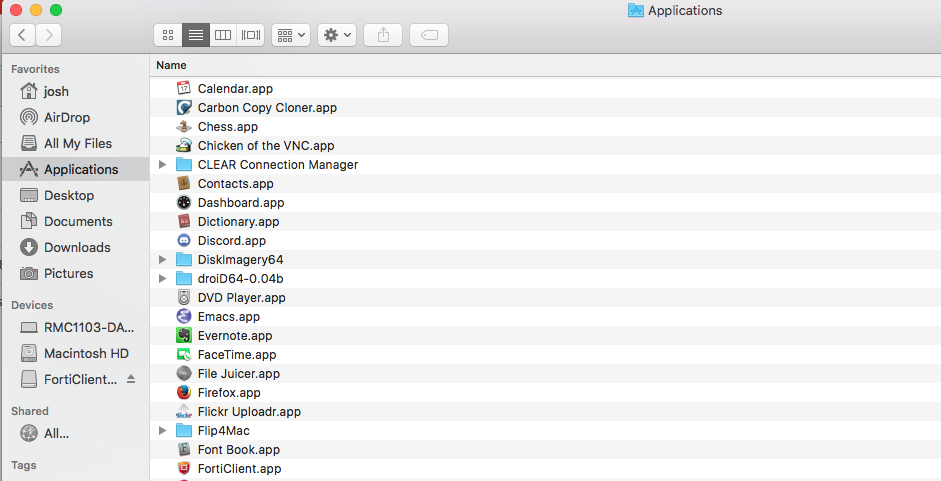Open Documents from the sidebar
Screen dimensions: 941x481
[76, 222]
